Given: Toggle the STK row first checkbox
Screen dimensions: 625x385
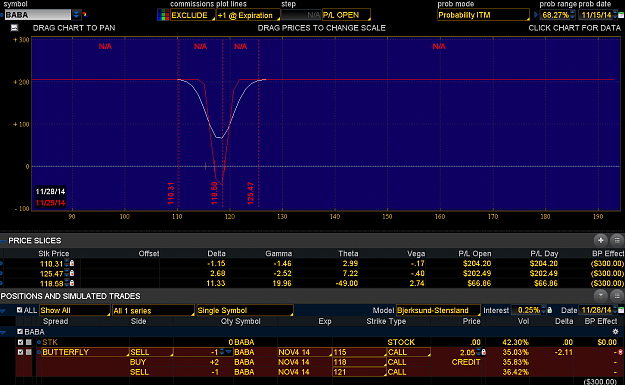Looking at the screenshot, I should 20,342.
